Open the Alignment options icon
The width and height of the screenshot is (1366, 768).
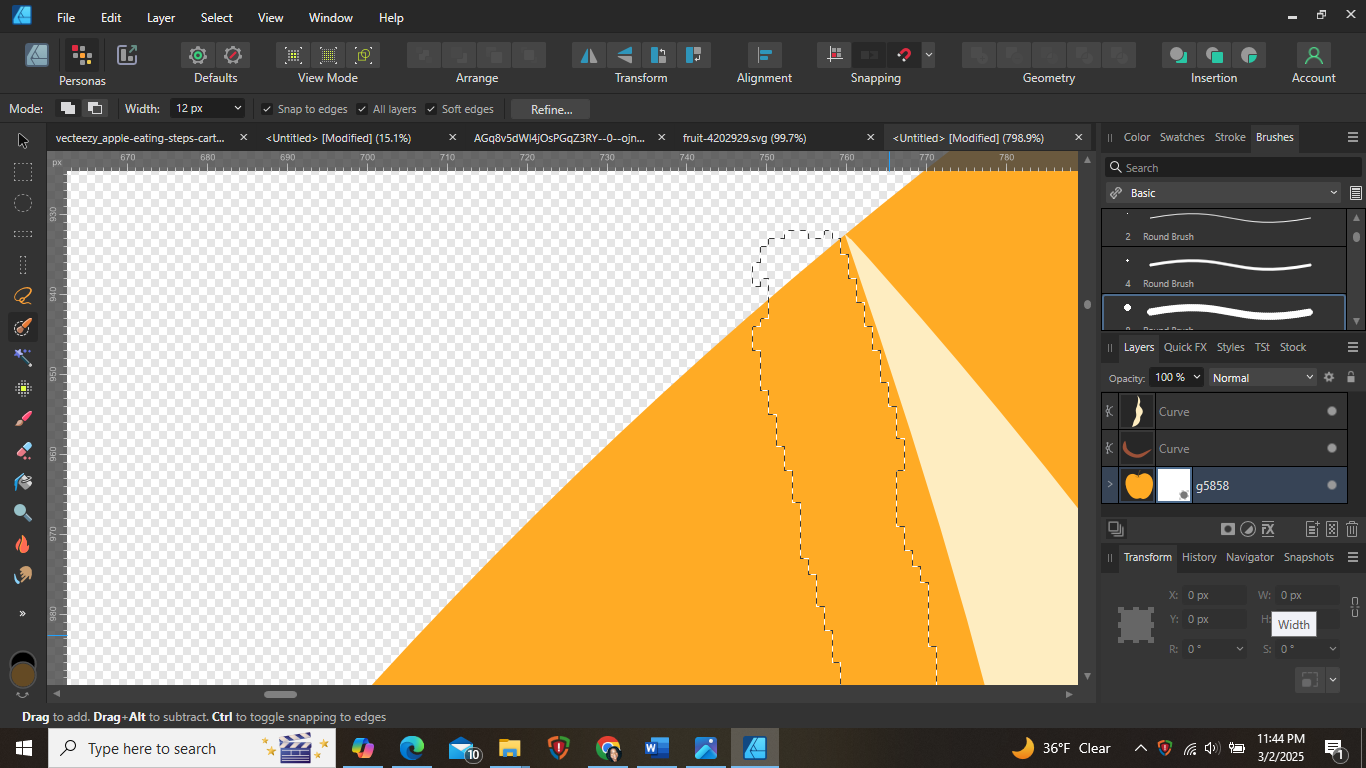(x=764, y=55)
